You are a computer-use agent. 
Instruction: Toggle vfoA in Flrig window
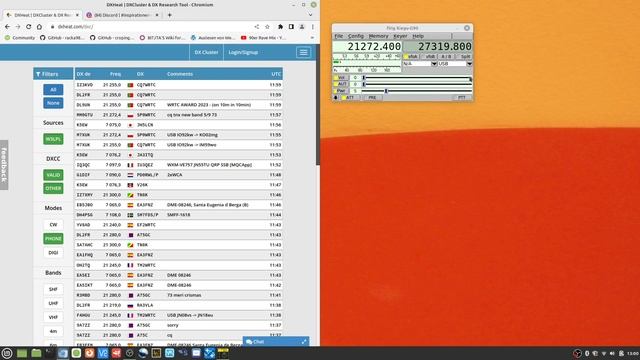(411, 56)
